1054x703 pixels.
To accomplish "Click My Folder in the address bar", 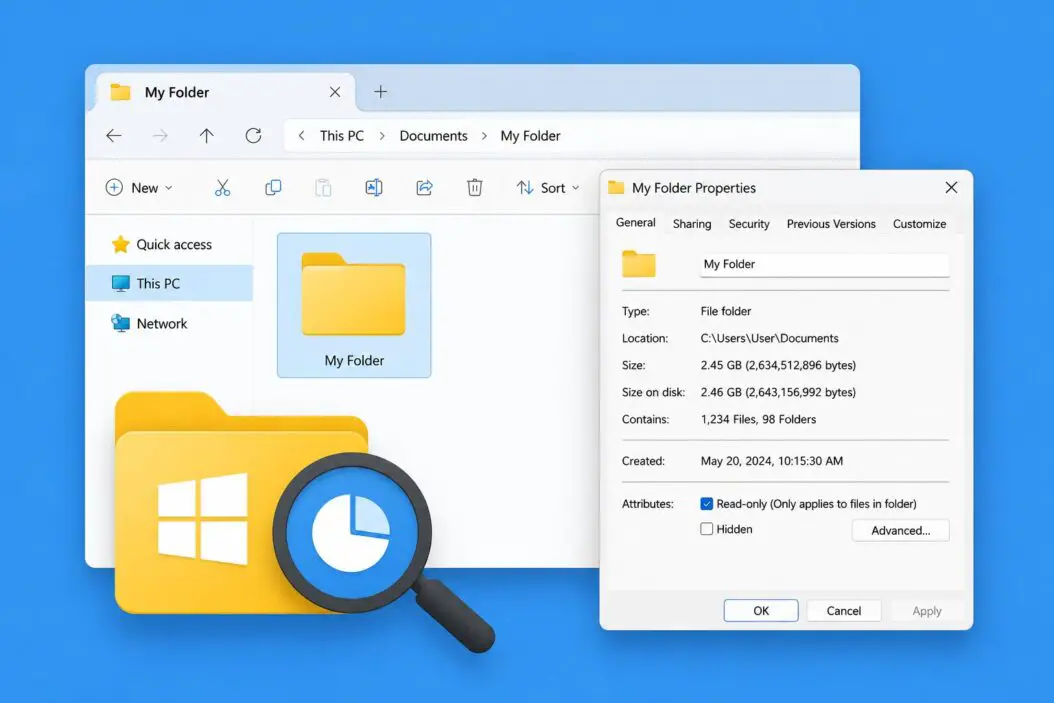I will (530, 136).
